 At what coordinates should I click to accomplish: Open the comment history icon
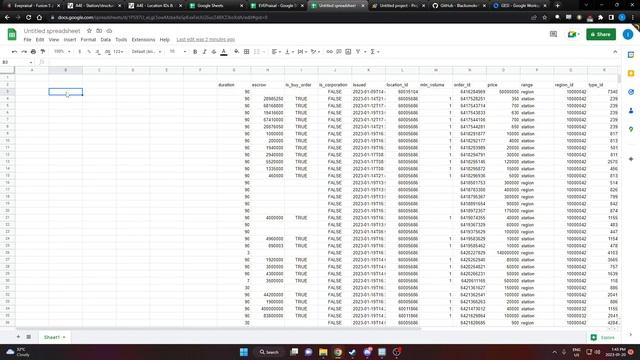553,34
